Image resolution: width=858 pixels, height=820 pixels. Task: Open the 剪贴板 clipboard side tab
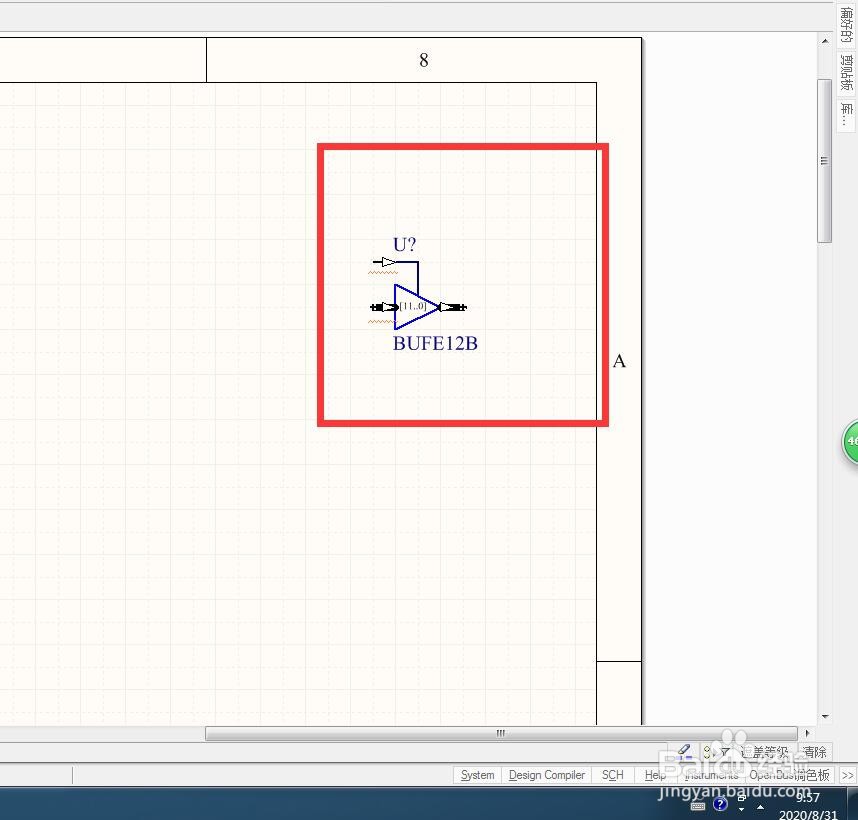pos(846,73)
